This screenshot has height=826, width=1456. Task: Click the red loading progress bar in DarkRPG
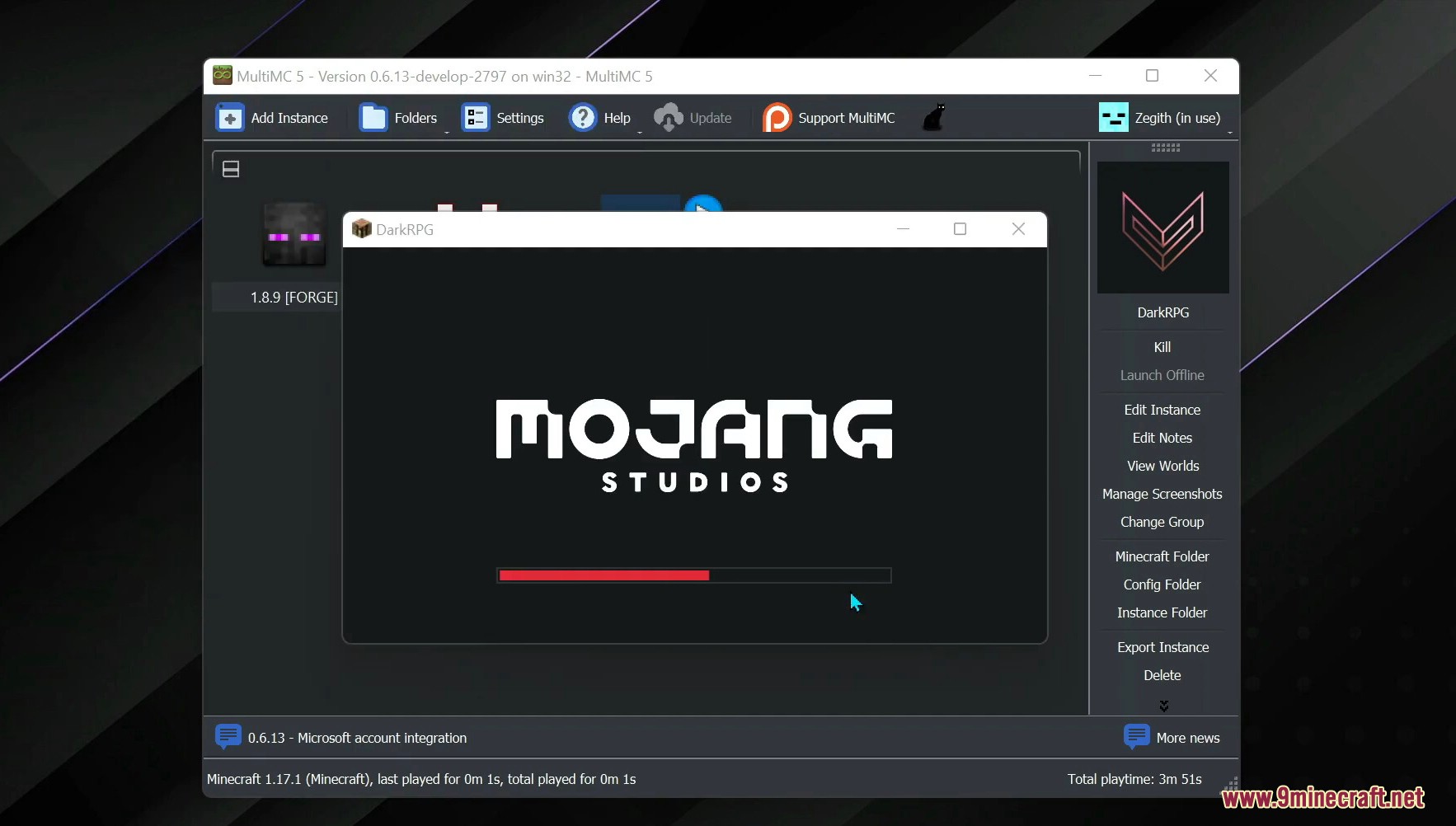(x=693, y=575)
